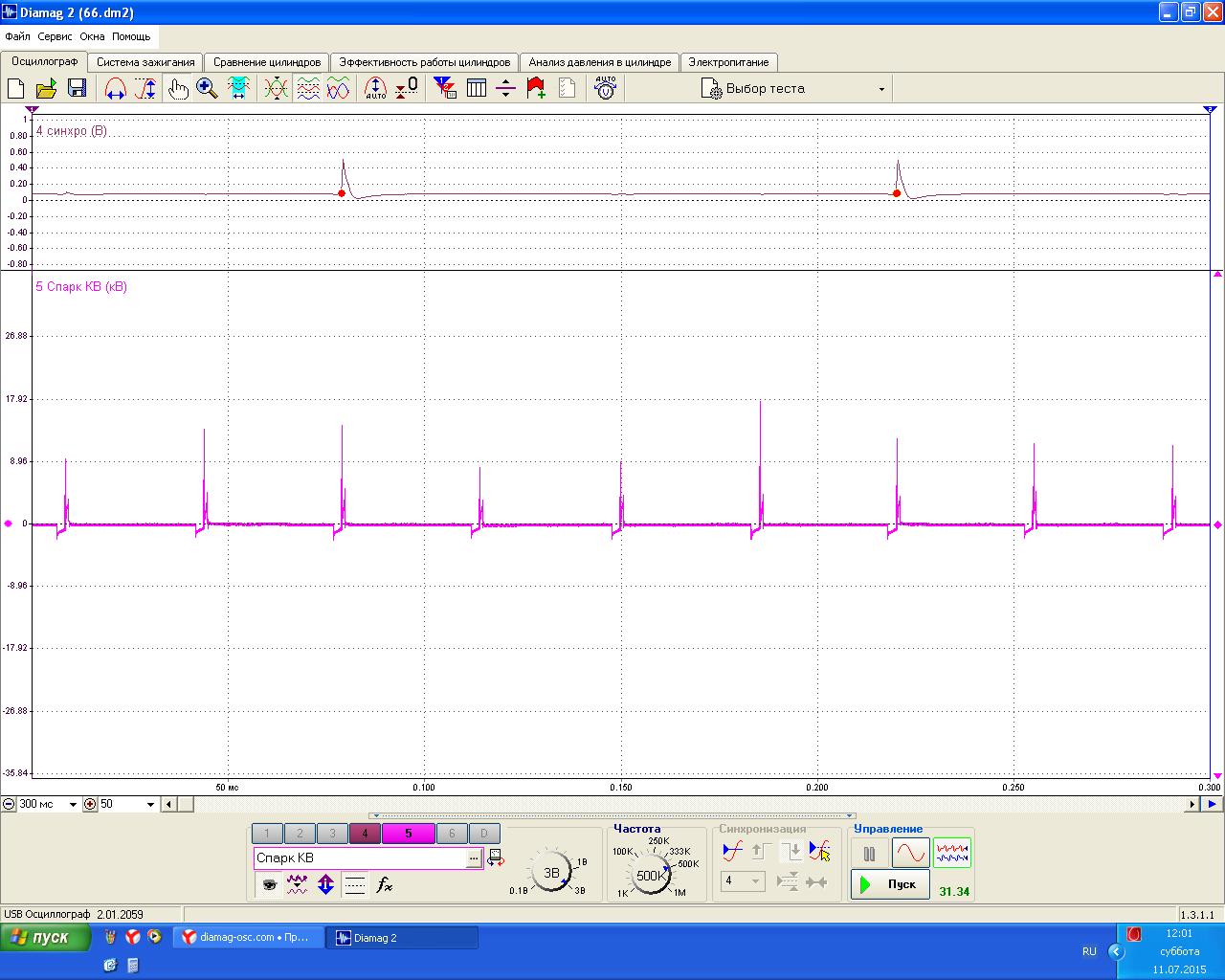Open the Выбор теста dropdown
The image size is (1225, 980).
(794, 89)
